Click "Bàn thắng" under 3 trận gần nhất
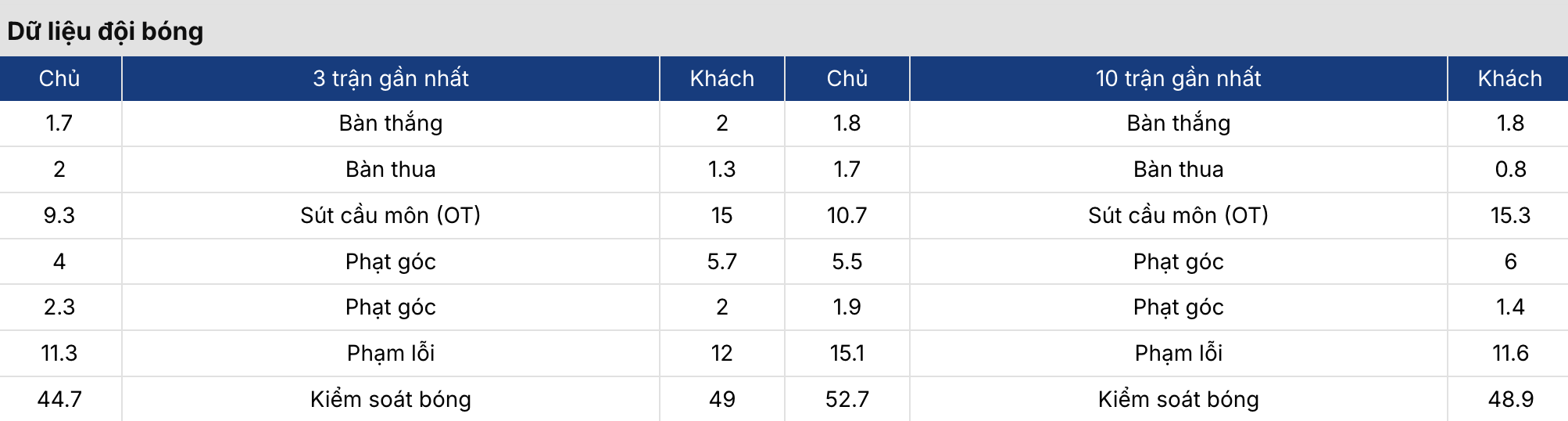 click(391, 123)
